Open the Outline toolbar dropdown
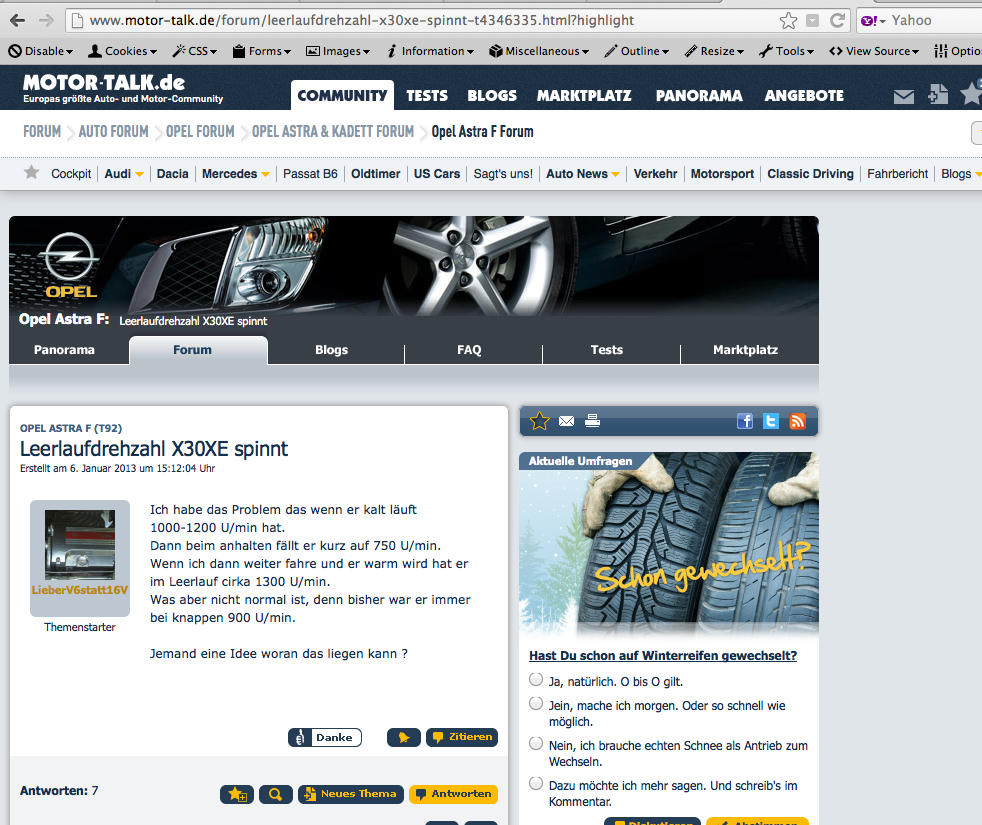The height and width of the screenshot is (825, 982). pos(636,51)
